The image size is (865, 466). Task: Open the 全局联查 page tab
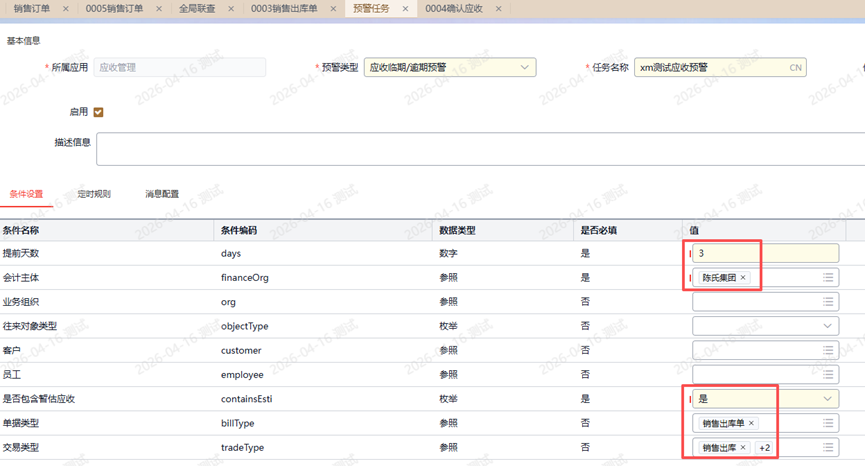click(197, 9)
